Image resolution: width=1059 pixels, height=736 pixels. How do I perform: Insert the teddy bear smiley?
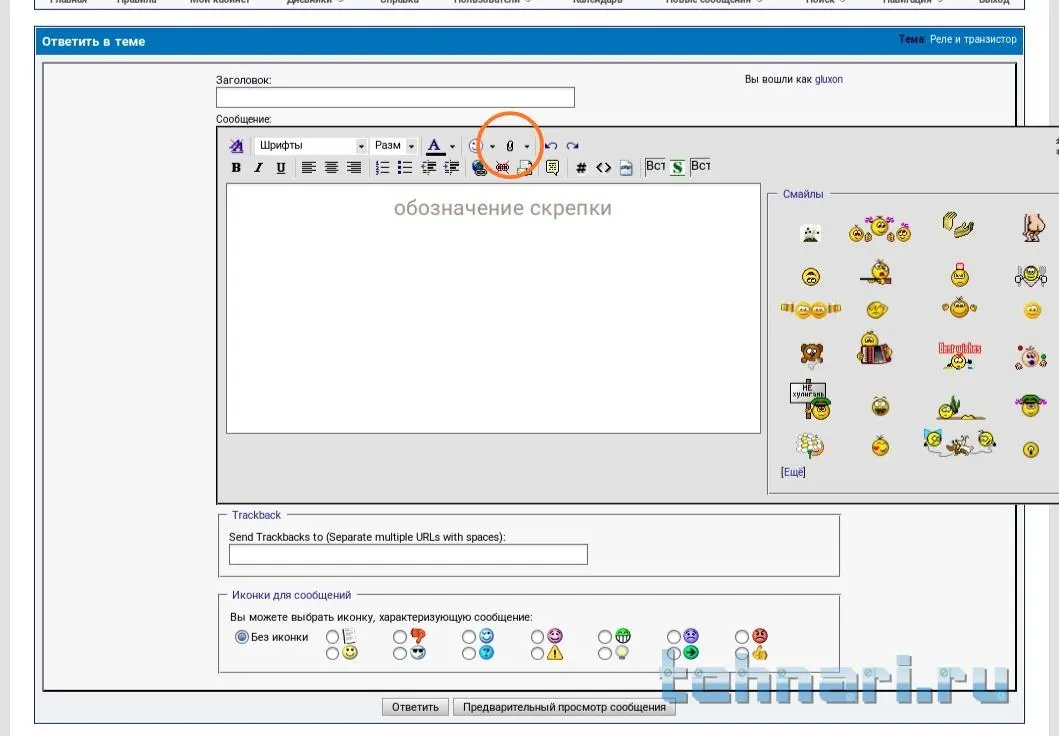coord(811,354)
